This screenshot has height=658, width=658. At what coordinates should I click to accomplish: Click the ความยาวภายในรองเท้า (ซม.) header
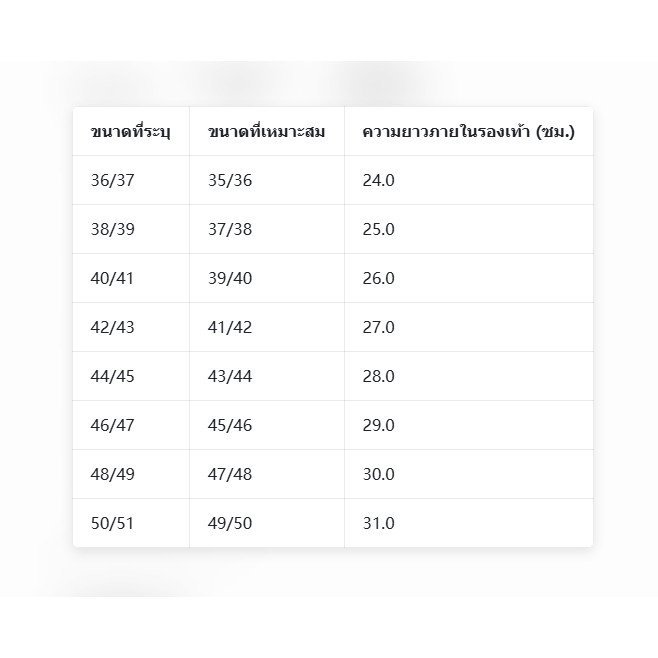(469, 132)
